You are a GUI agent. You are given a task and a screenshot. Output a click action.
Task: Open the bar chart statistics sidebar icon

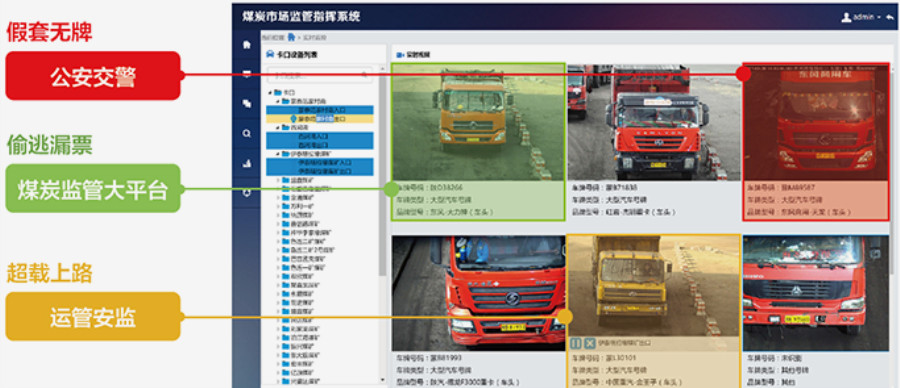pos(247,164)
